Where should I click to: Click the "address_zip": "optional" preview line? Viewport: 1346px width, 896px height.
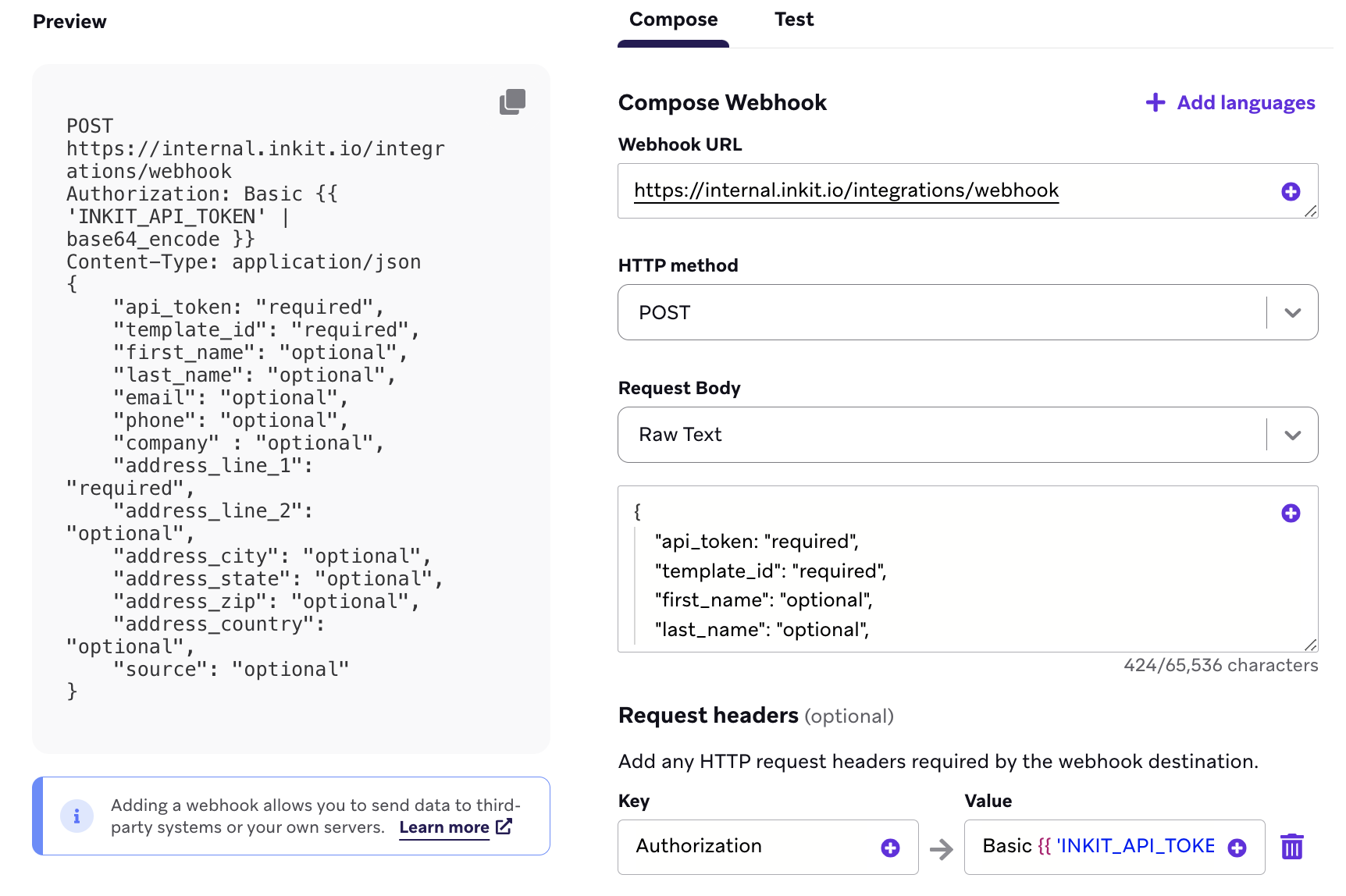266,602
